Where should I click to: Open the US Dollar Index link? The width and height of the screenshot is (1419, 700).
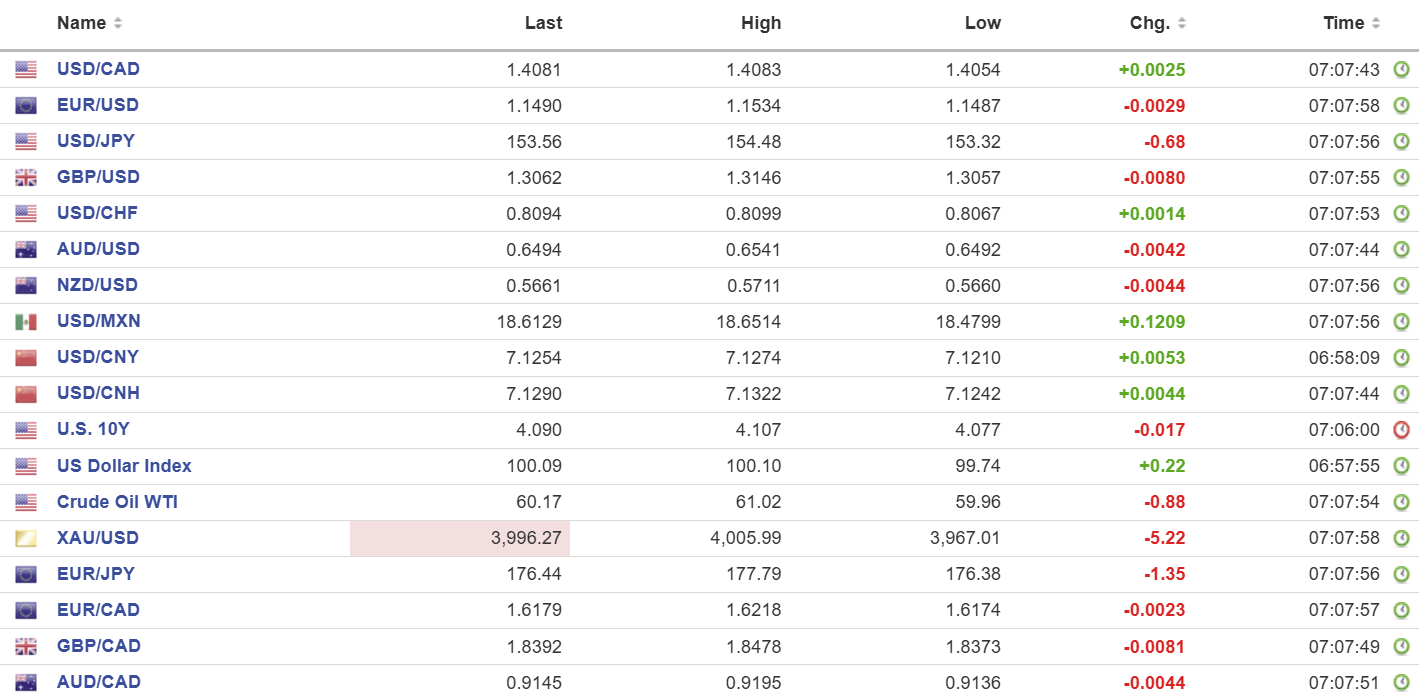124,466
